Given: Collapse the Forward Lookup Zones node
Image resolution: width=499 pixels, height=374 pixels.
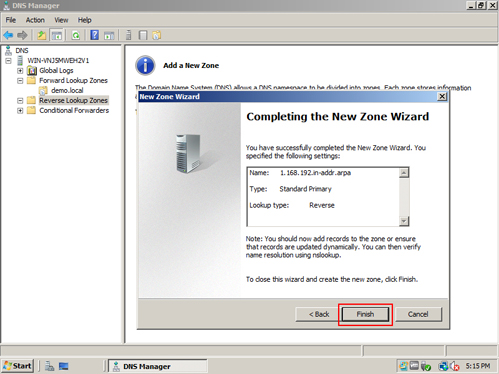Looking at the screenshot, I should click(20, 81).
